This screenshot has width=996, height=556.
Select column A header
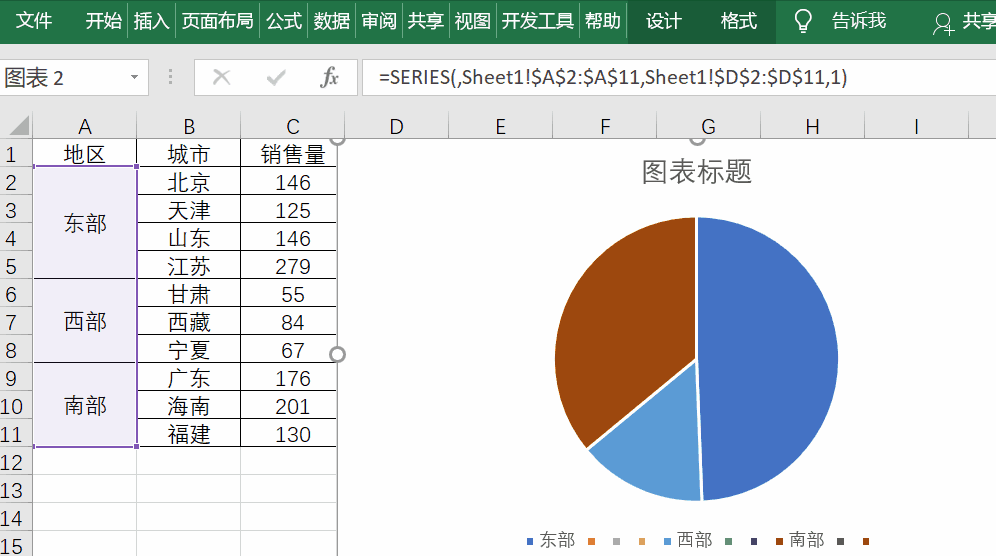tap(84, 126)
